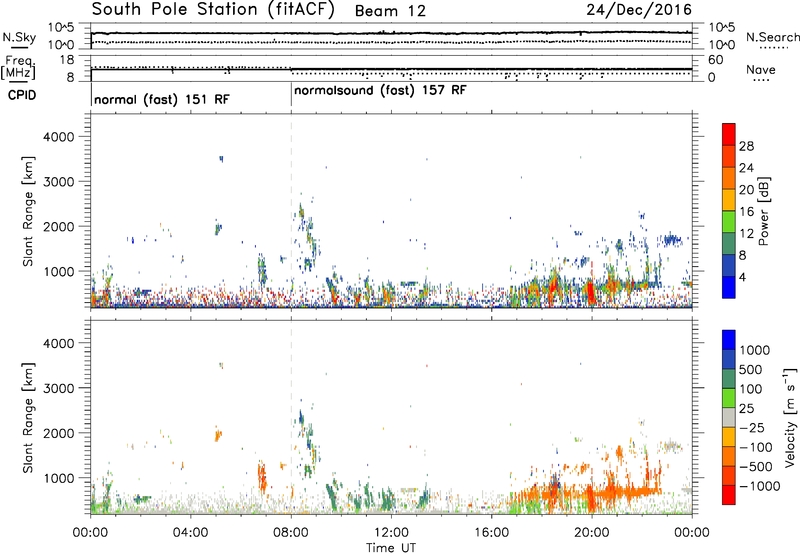Click the date '24/Dec/2016'

click(639, 10)
